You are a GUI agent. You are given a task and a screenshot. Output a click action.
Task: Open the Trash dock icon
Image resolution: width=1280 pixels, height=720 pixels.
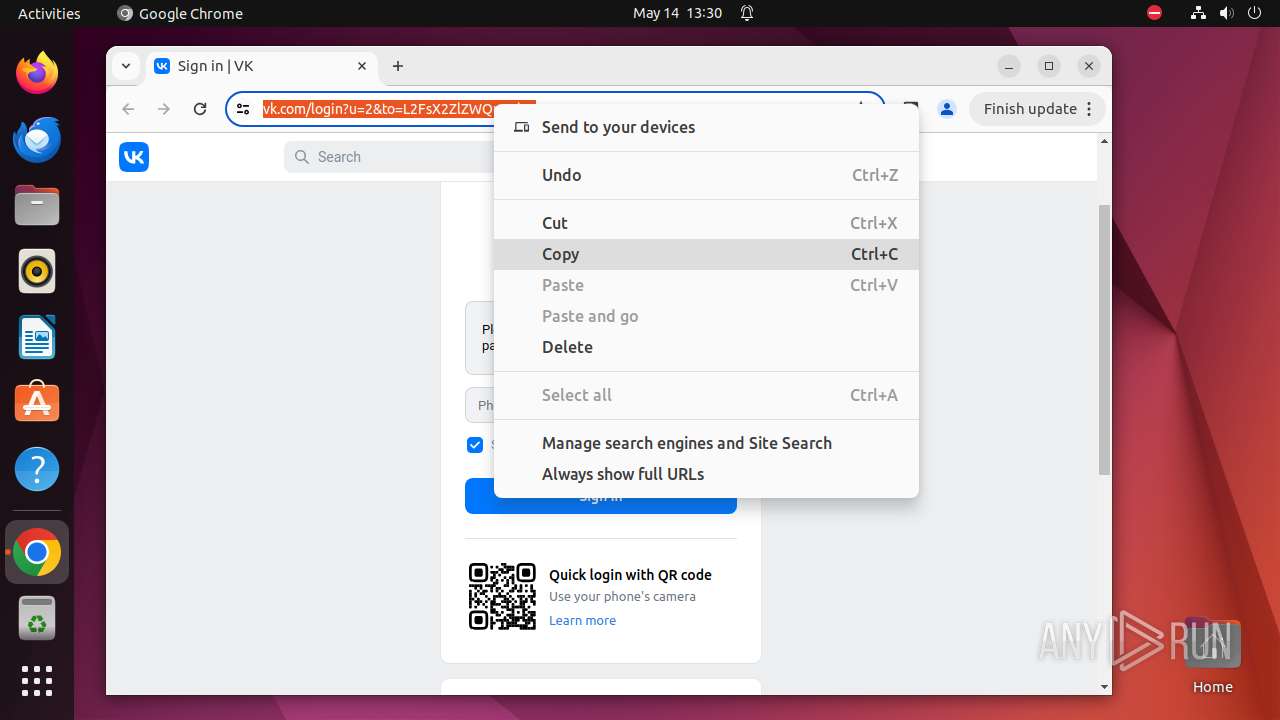tap(37, 618)
